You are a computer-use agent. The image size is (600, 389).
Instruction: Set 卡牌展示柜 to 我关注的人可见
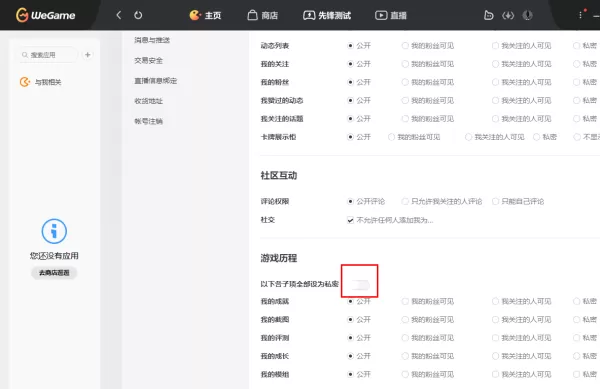pyautogui.click(x=468, y=137)
